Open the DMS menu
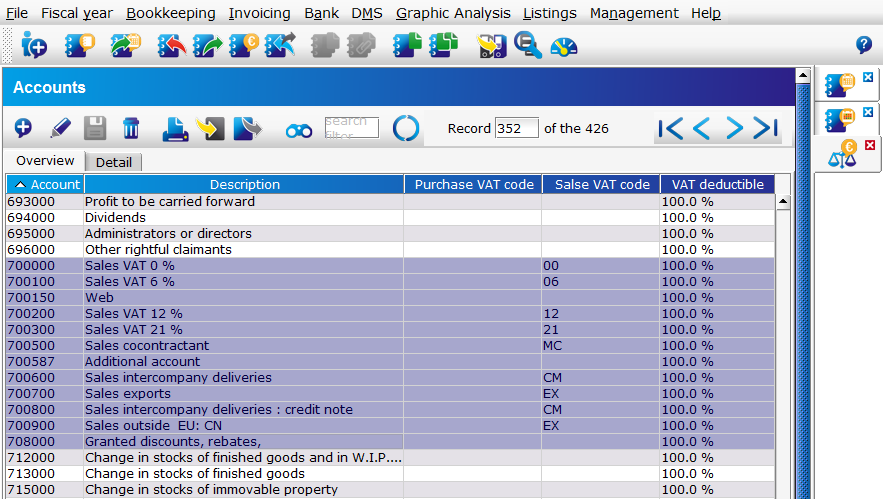883x499 pixels. pyautogui.click(x=367, y=13)
